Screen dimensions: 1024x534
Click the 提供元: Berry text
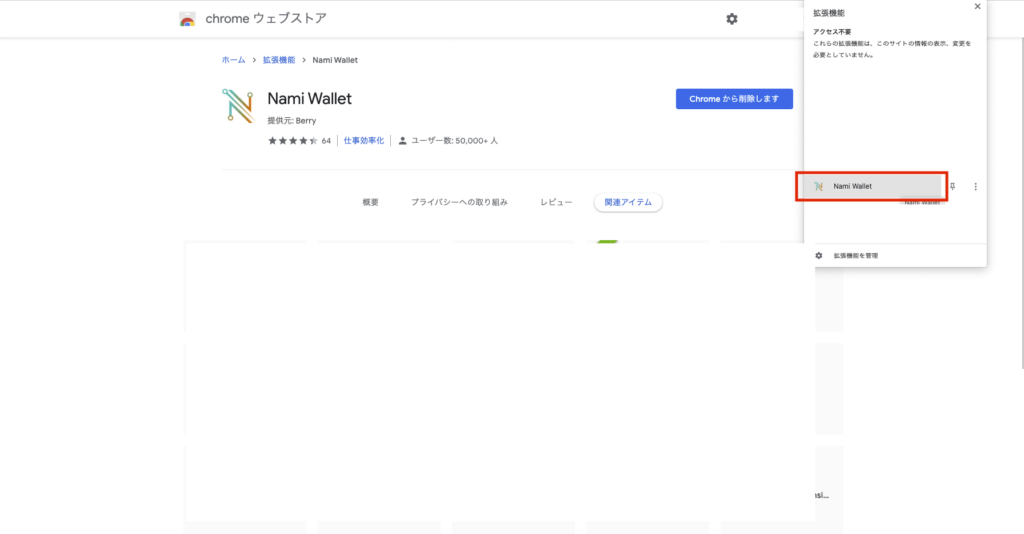(x=292, y=121)
